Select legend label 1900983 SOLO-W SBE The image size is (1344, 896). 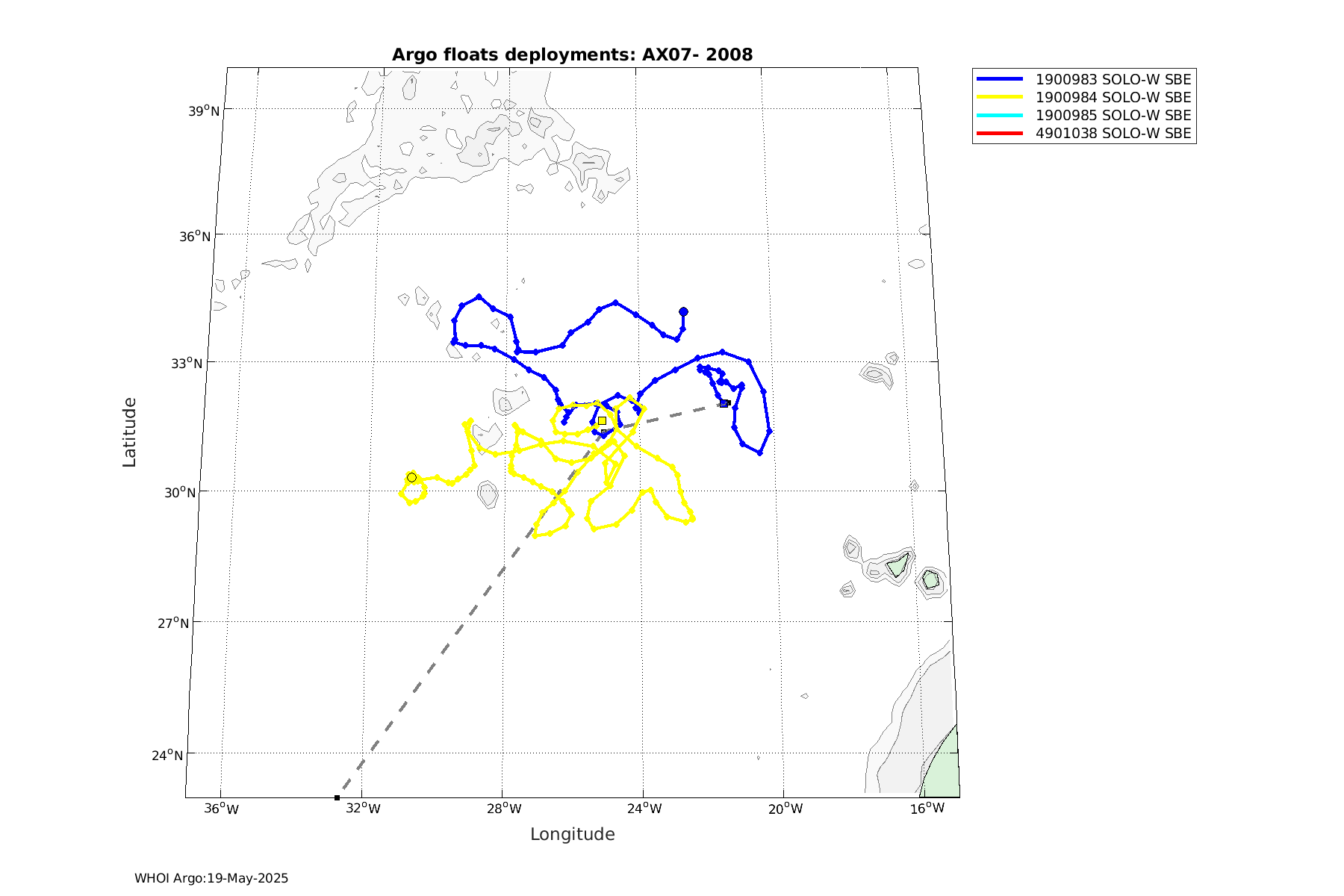(x=1113, y=79)
